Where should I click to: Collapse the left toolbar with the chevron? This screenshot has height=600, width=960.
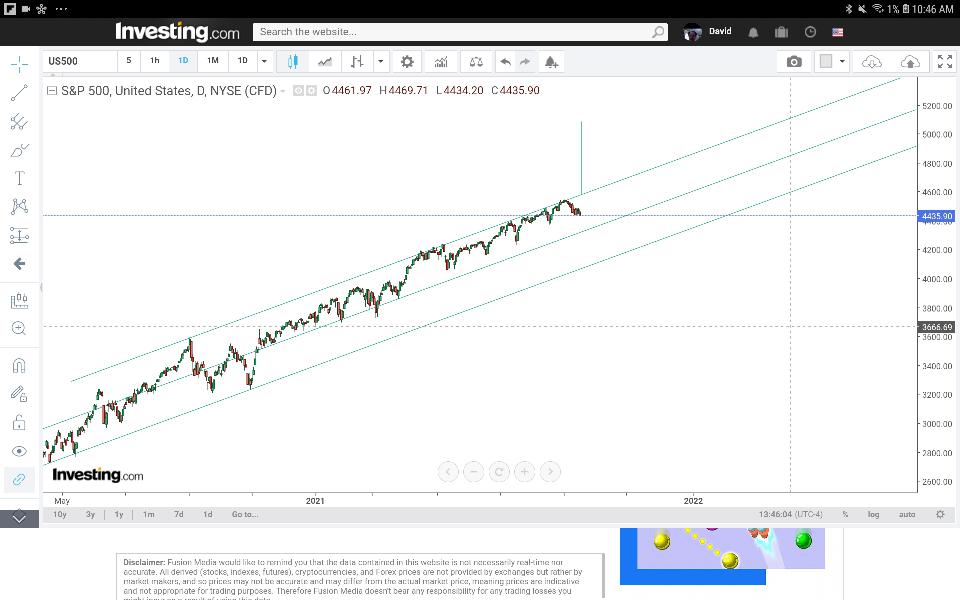click(x=20, y=519)
